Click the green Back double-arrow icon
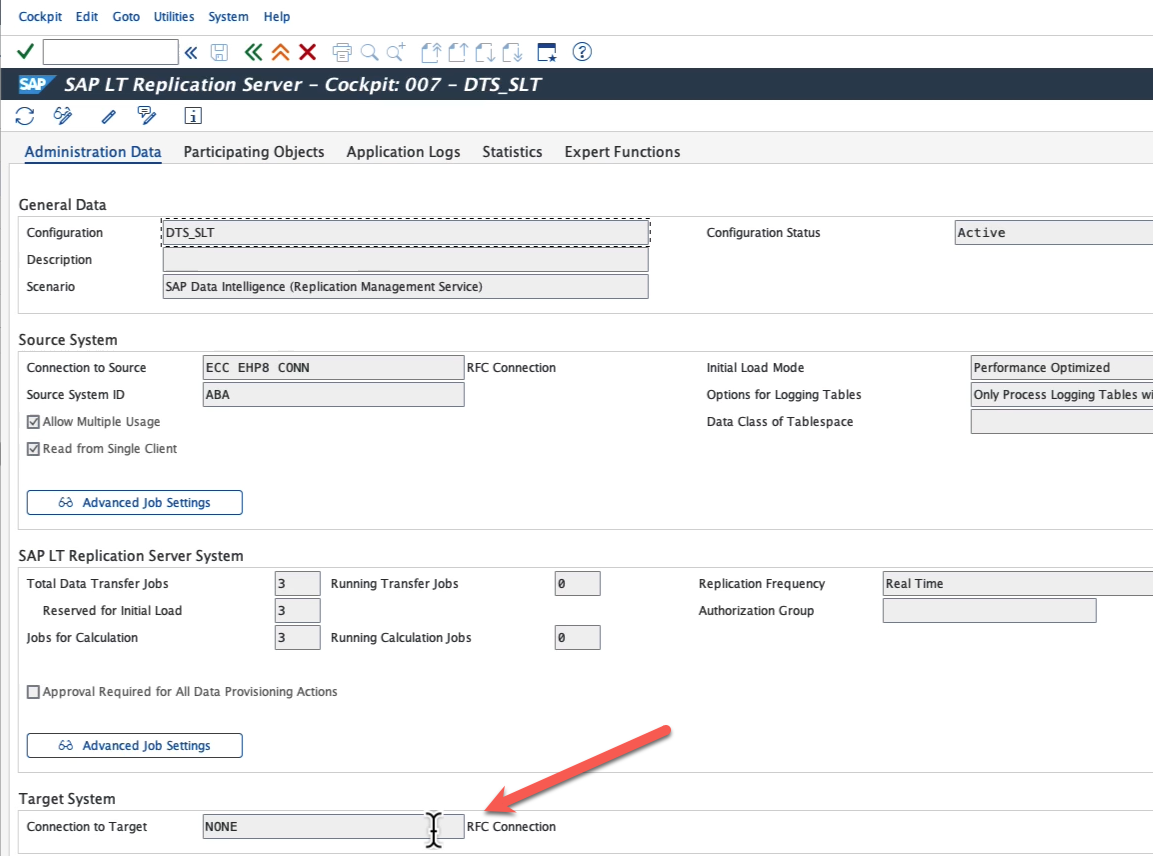 (253, 52)
